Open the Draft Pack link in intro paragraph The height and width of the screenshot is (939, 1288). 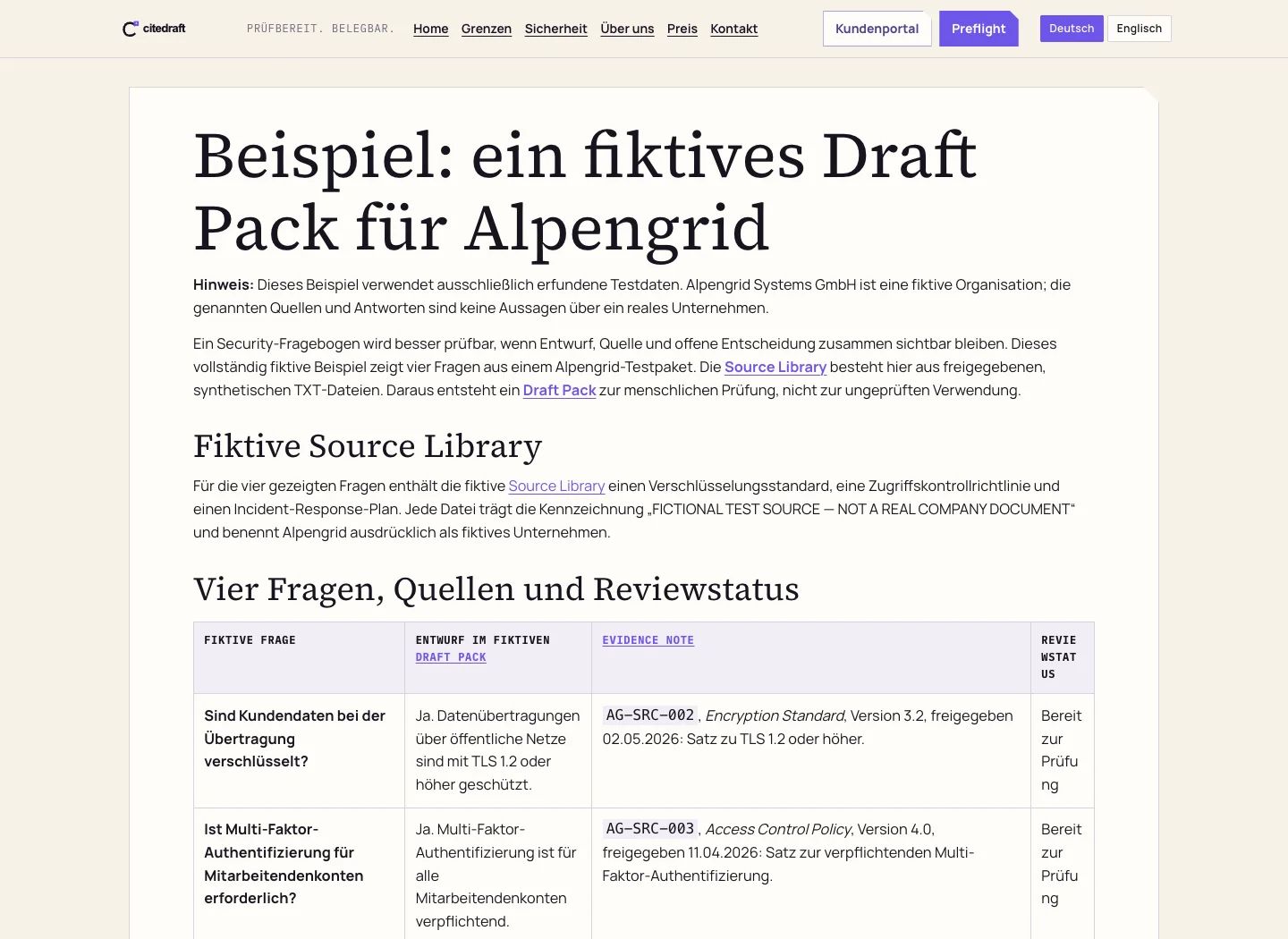pyautogui.click(x=560, y=390)
